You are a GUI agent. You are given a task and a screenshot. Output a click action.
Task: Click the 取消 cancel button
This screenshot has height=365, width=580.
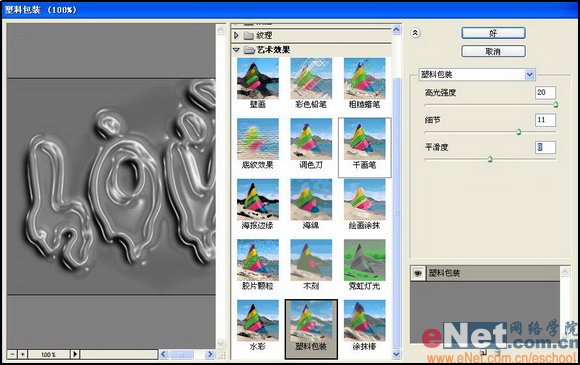tap(493, 51)
